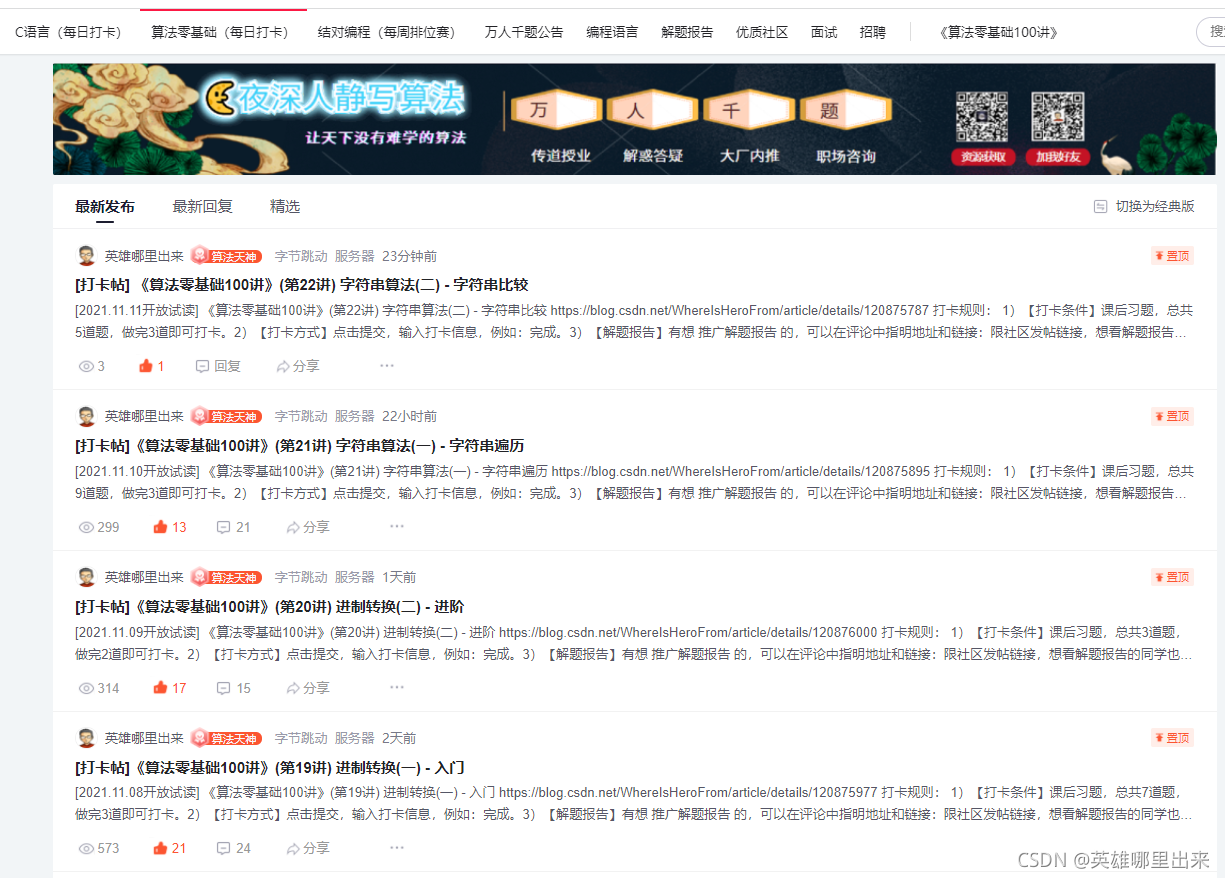Click the search box at top right
The width and height of the screenshot is (1225, 878).
click(x=1211, y=32)
